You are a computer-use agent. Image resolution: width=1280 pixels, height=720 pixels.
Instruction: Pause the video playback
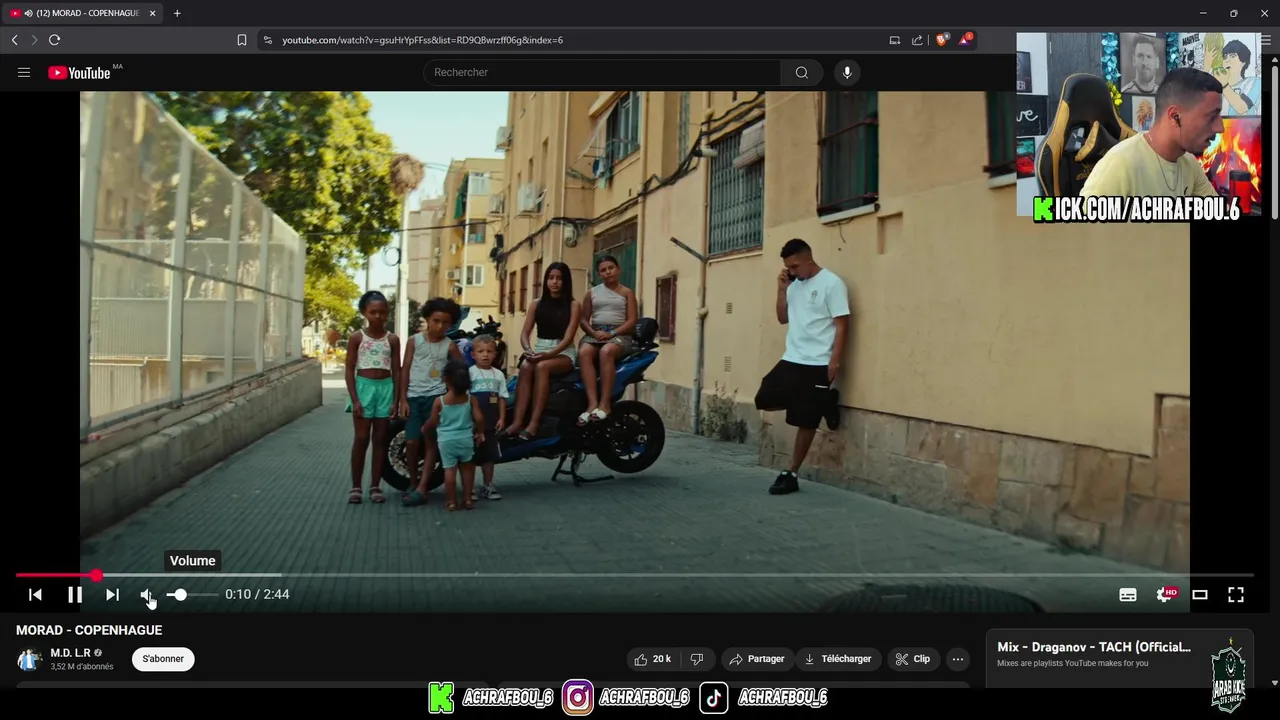tap(75, 594)
